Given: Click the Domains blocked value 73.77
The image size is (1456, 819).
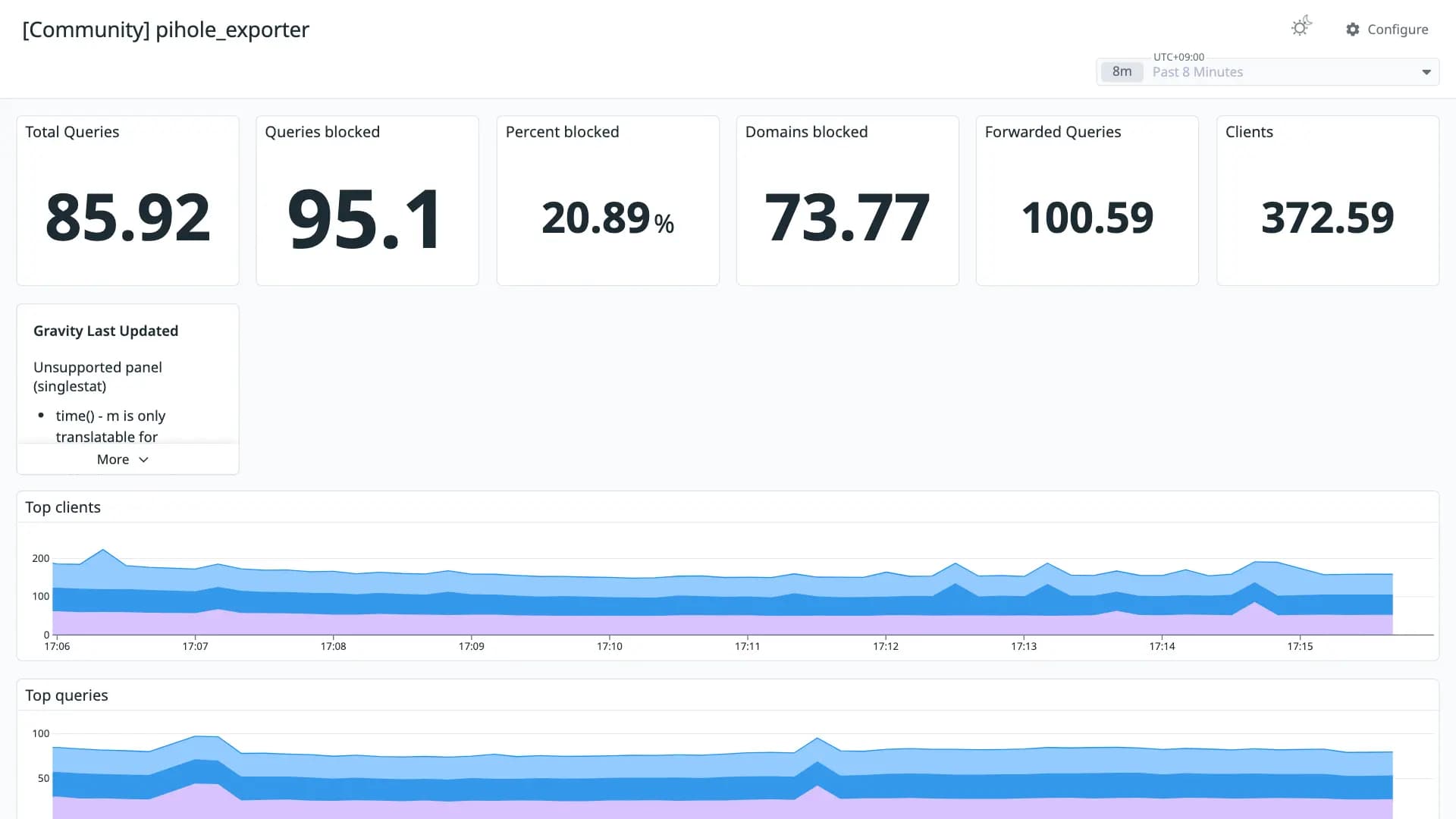Looking at the screenshot, I should (847, 218).
